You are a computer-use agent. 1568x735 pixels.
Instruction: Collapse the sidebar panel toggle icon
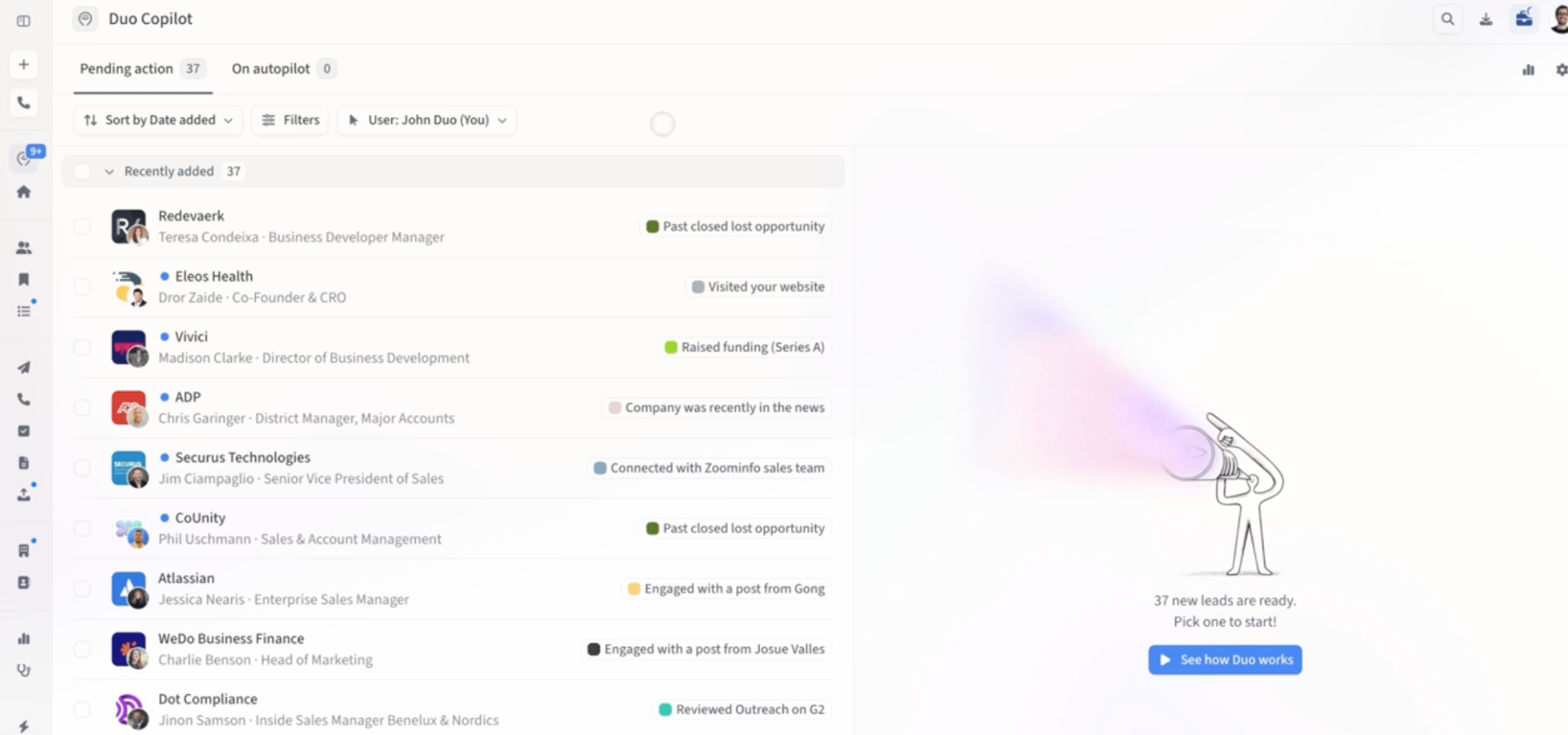24,21
